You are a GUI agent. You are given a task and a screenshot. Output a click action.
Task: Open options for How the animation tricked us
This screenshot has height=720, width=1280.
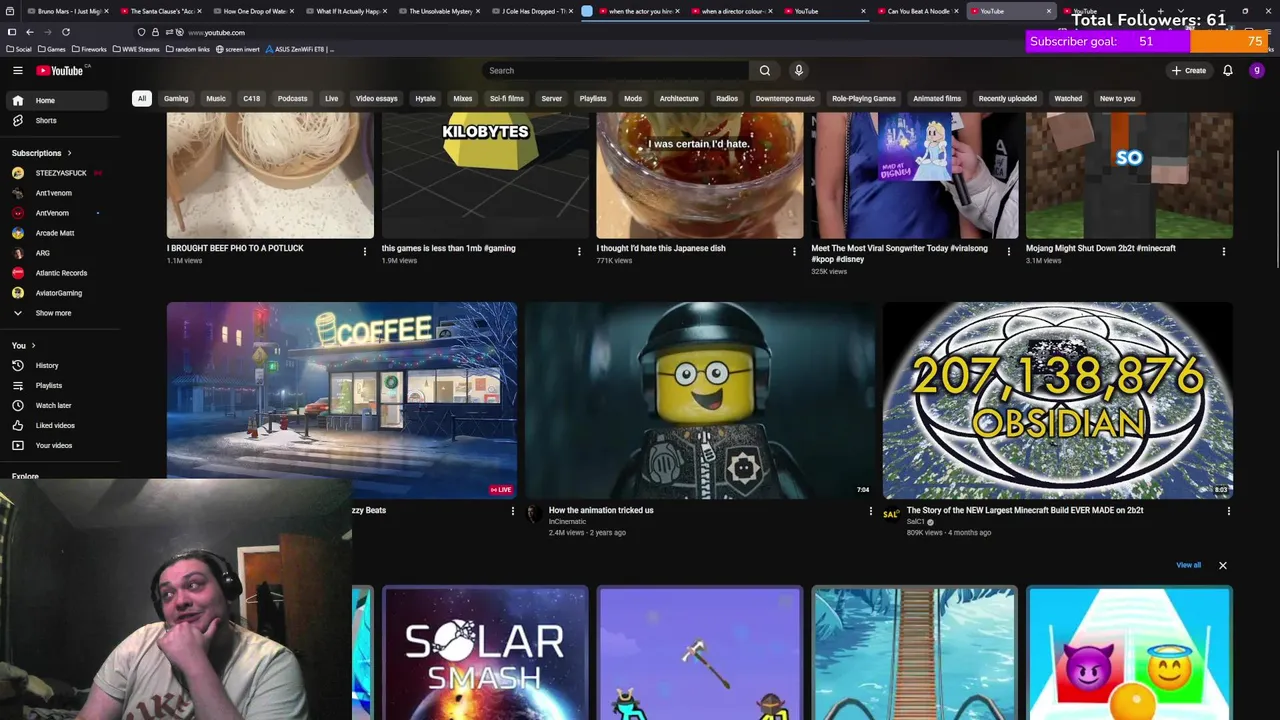pyautogui.click(x=870, y=511)
